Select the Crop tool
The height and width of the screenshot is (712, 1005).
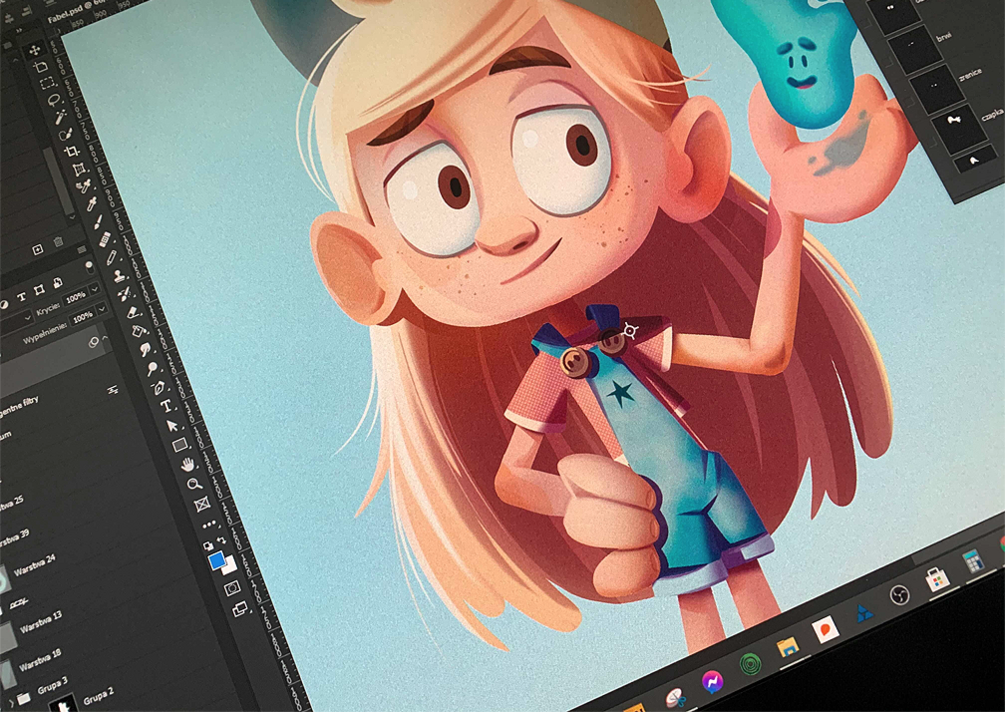[x=72, y=151]
